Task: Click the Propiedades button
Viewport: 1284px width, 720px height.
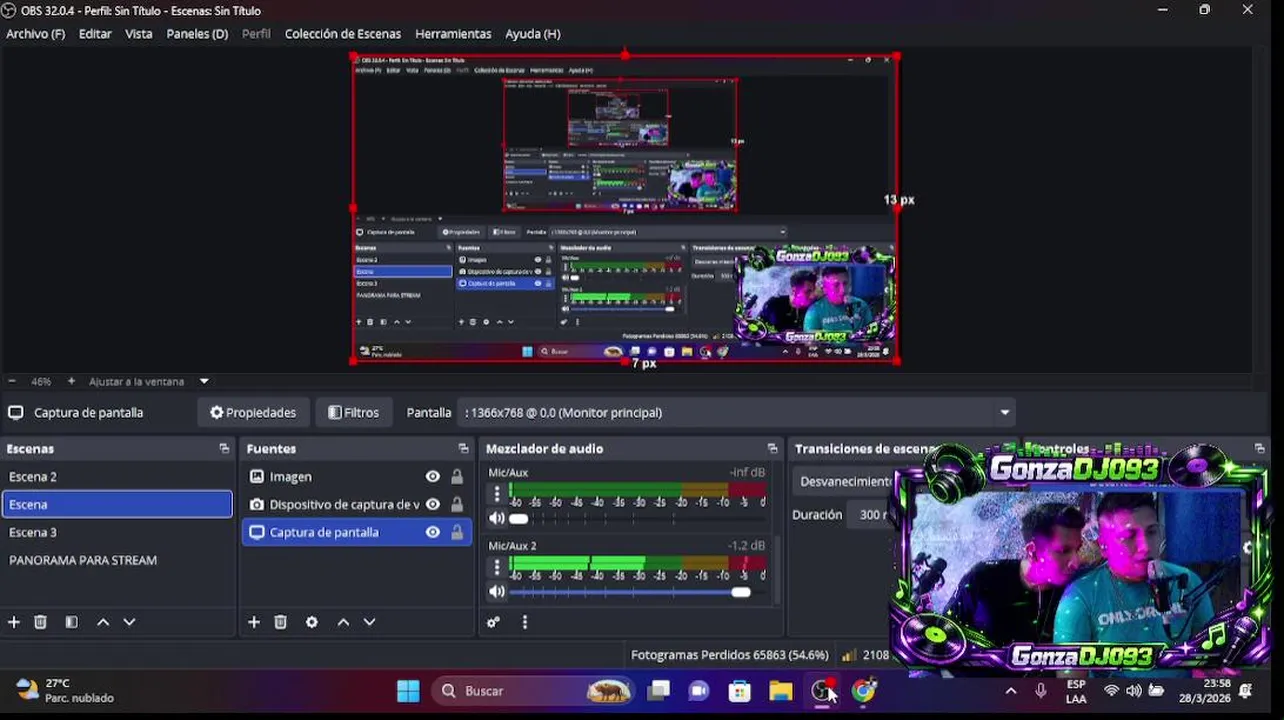Action: point(253,412)
